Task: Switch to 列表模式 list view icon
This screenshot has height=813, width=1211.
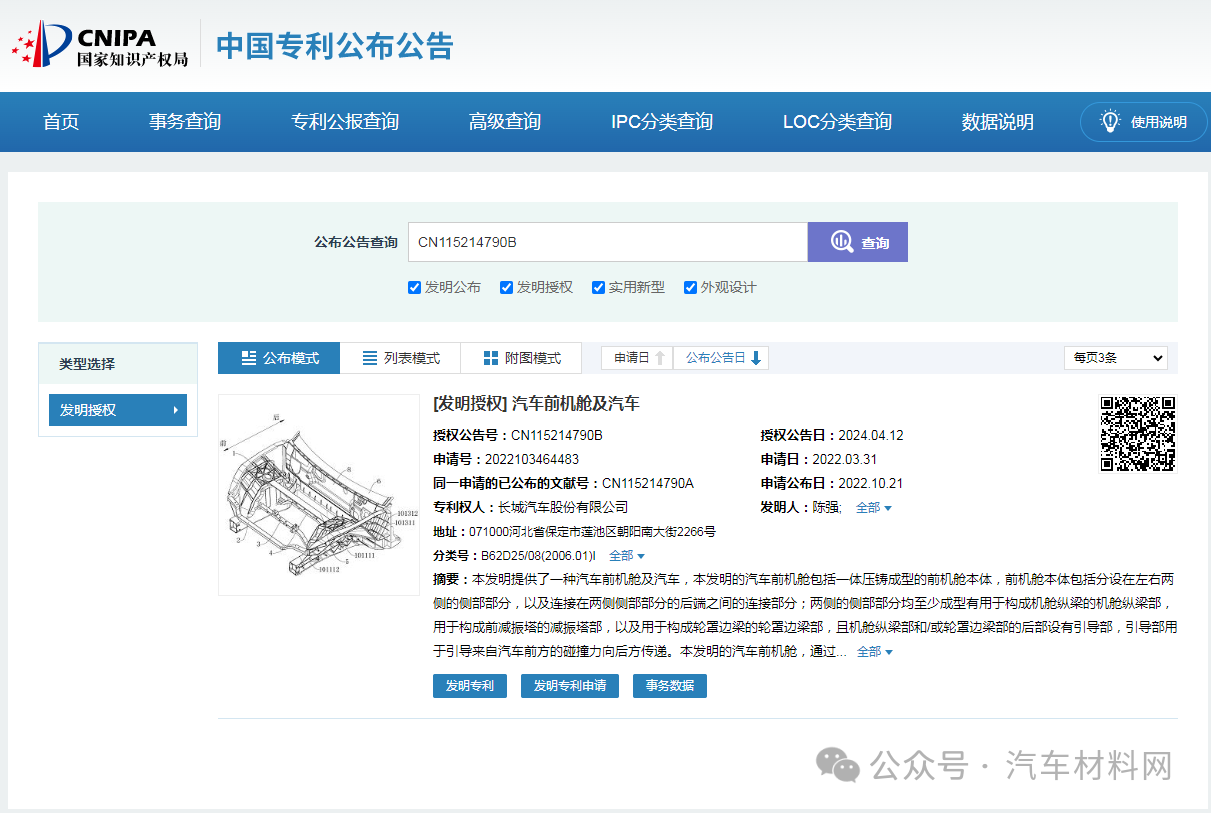Action: pos(370,358)
